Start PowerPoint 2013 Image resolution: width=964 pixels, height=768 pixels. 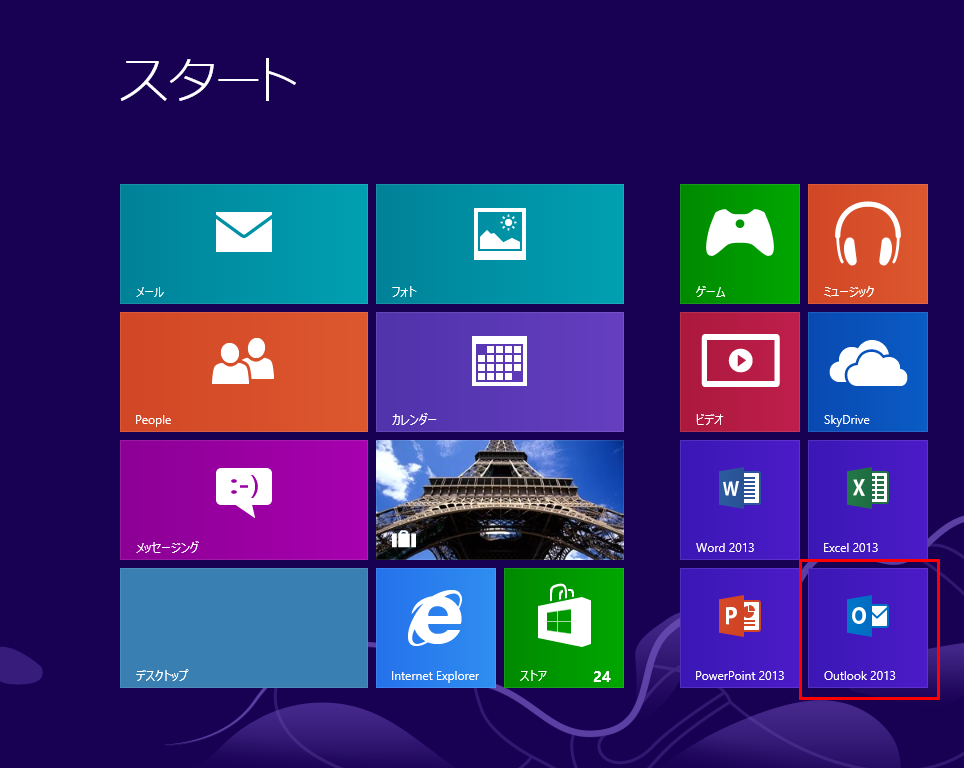coord(740,628)
